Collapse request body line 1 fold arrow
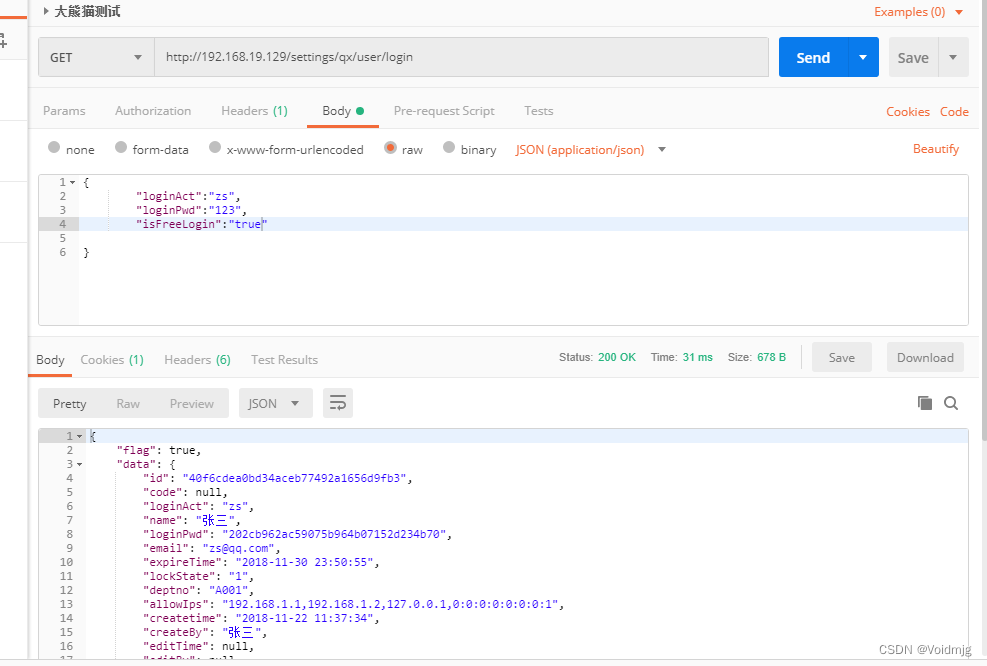 [x=72, y=183]
